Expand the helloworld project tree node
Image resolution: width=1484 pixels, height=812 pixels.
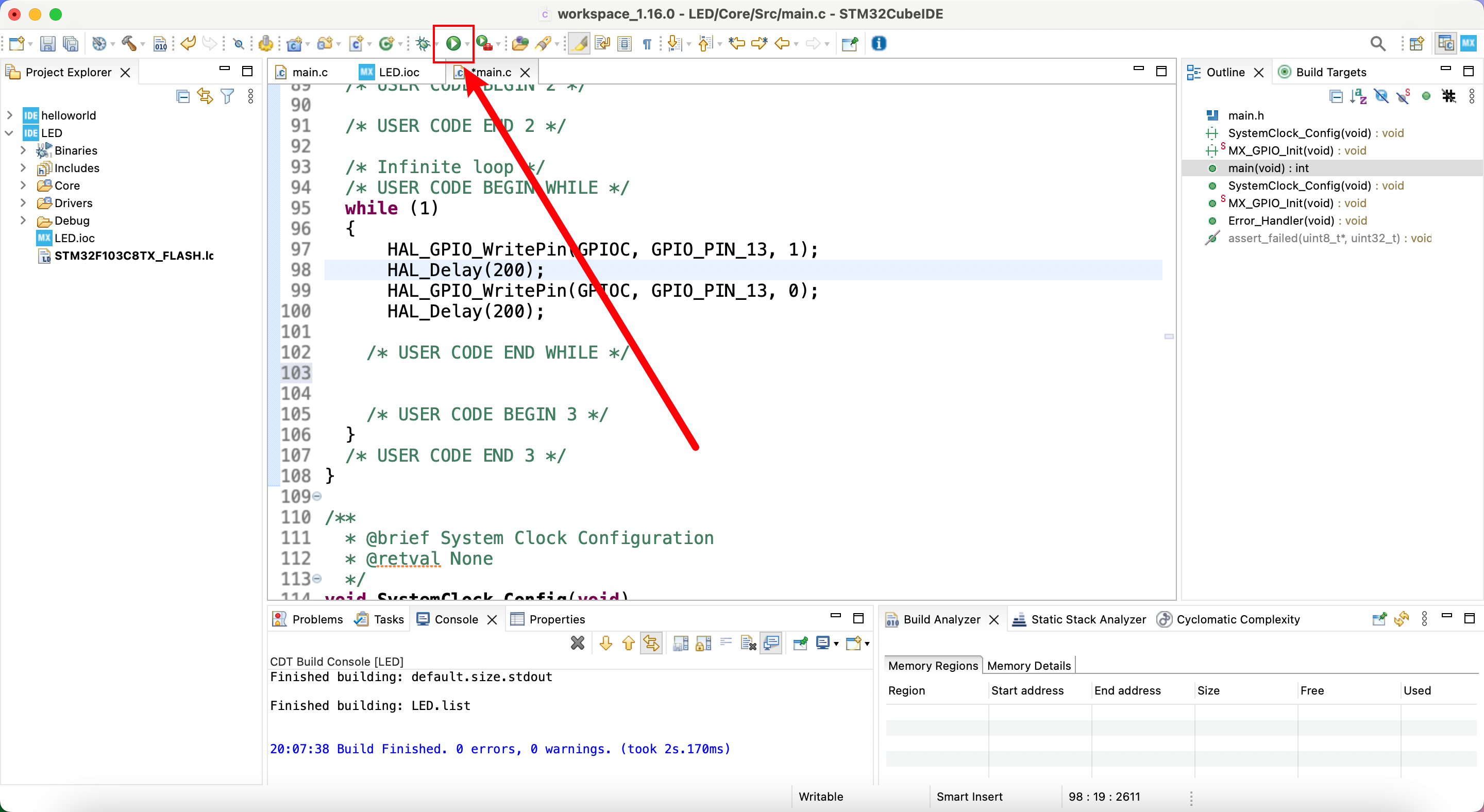coord(10,115)
